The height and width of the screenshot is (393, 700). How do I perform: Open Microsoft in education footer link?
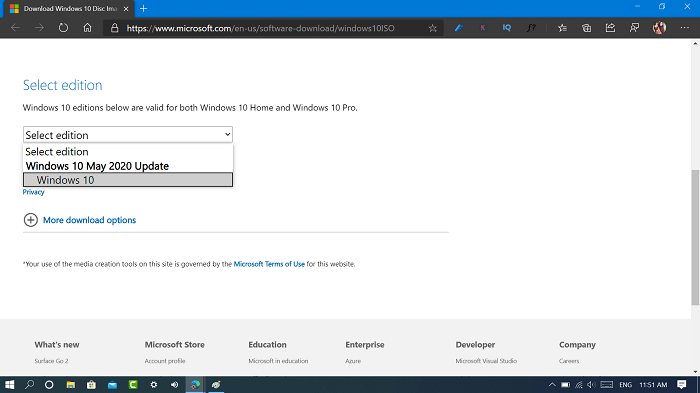tap(278, 361)
